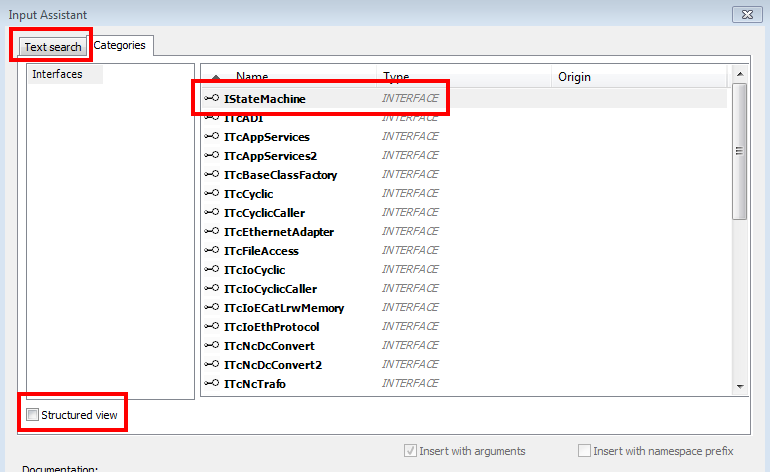This screenshot has width=770, height=472.
Task: Toggle Insert with arguments checkbox
Action: 410,450
